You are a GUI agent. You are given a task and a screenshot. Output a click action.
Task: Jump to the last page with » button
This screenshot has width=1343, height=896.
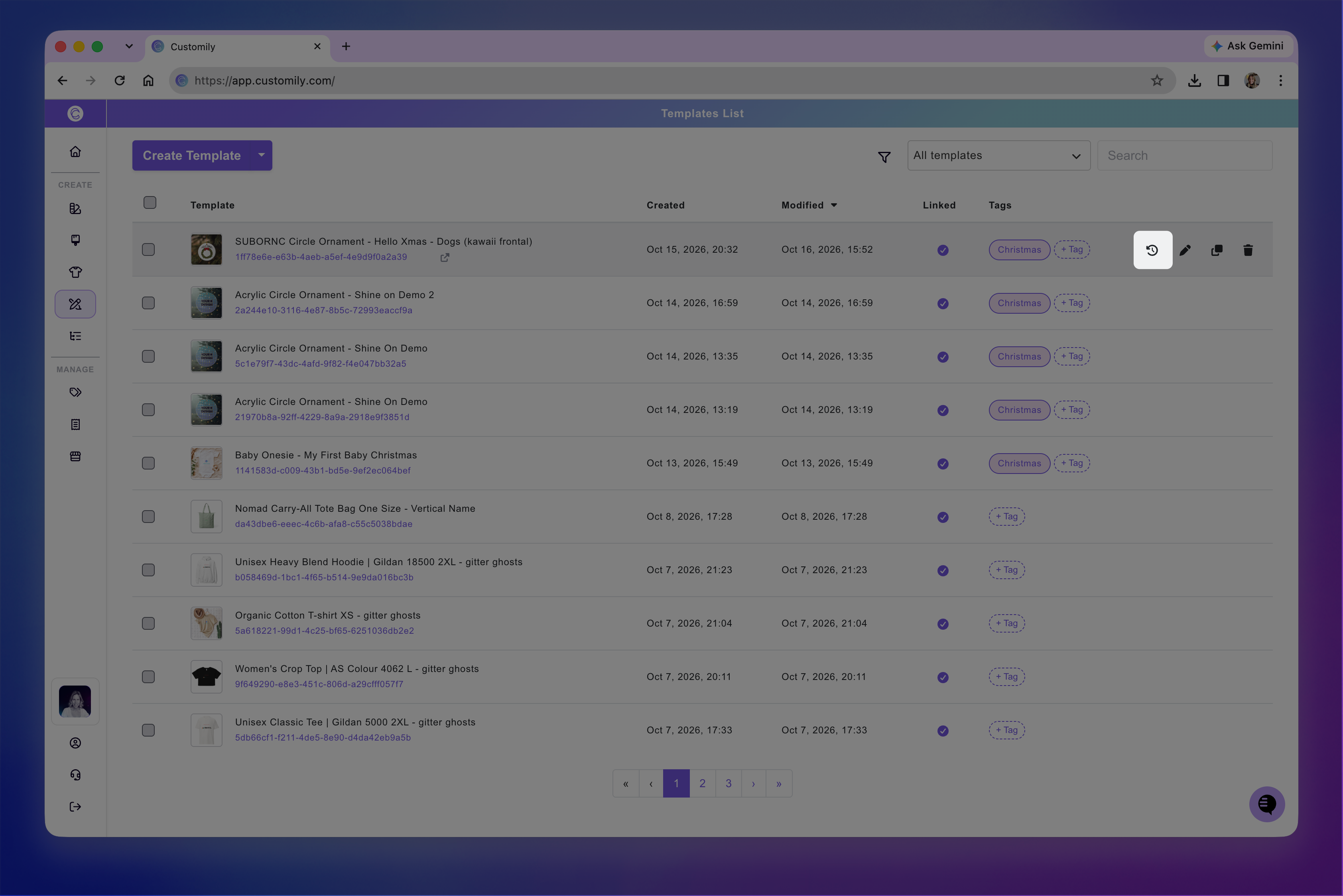click(x=779, y=784)
